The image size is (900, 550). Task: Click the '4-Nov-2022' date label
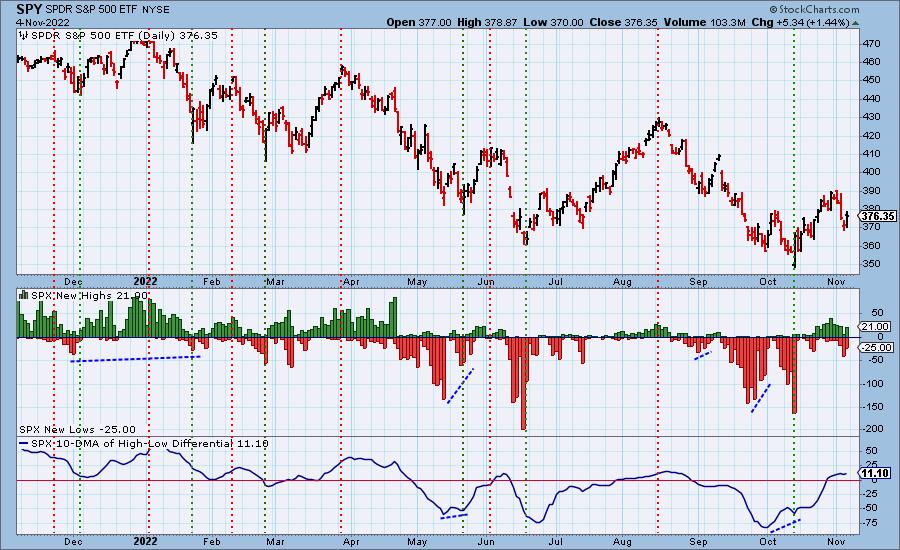(x=43, y=22)
